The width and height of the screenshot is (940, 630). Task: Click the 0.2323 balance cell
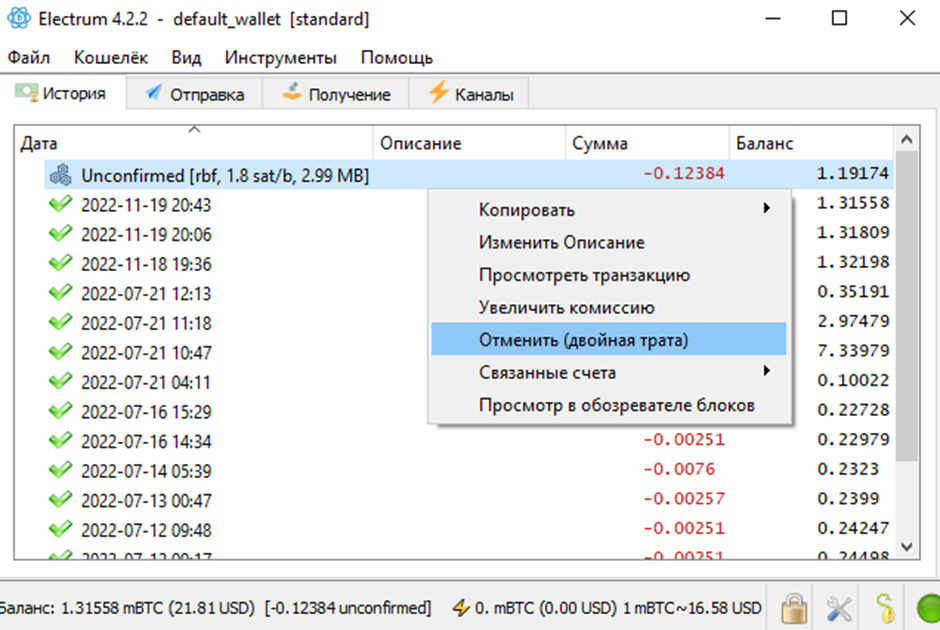(x=848, y=469)
